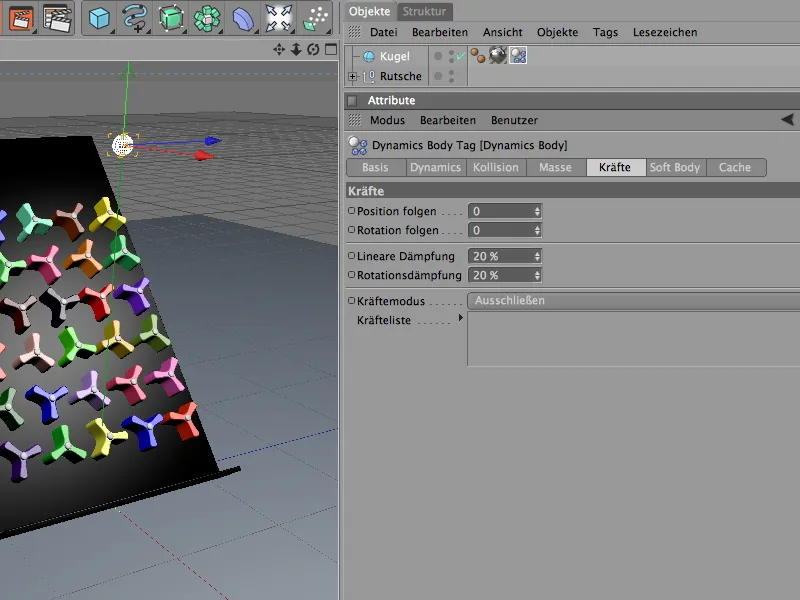Expand the Rutsche object tree
Screen dimensions: 800x600
pos(352,77)
